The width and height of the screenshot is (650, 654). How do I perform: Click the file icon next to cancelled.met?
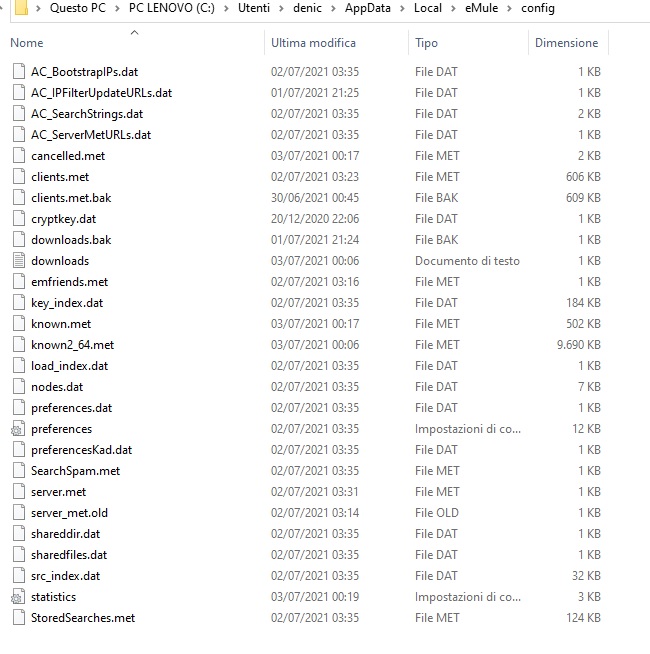19,155
